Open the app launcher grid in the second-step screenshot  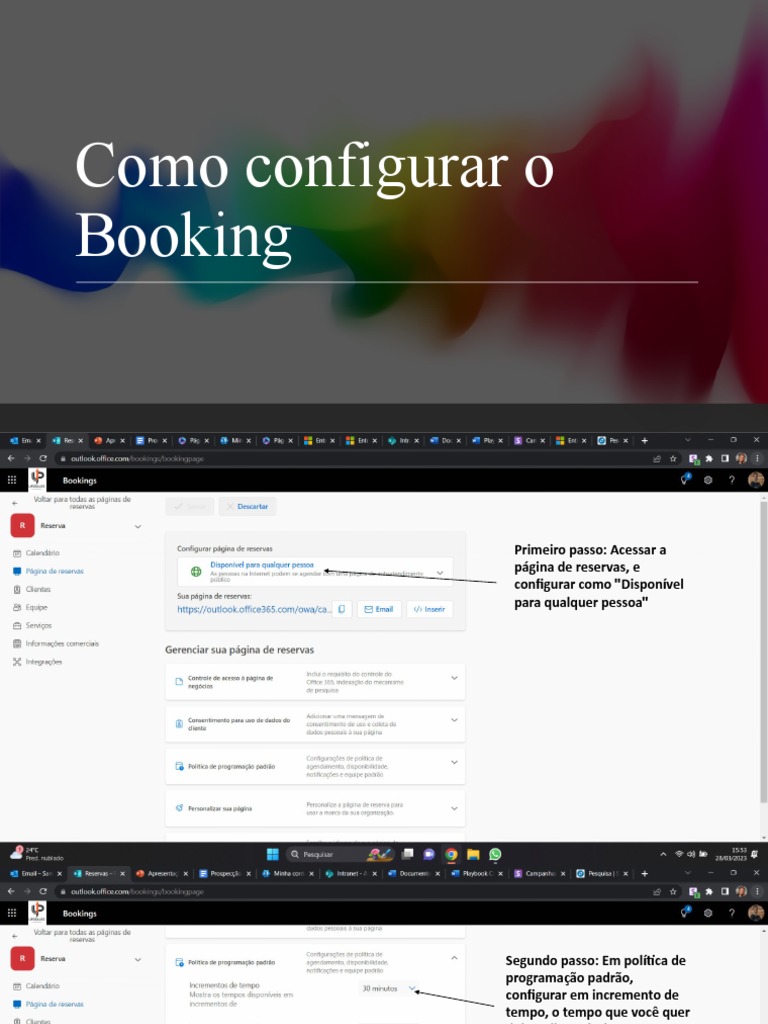pyautogui.click(x=12, y=913)
